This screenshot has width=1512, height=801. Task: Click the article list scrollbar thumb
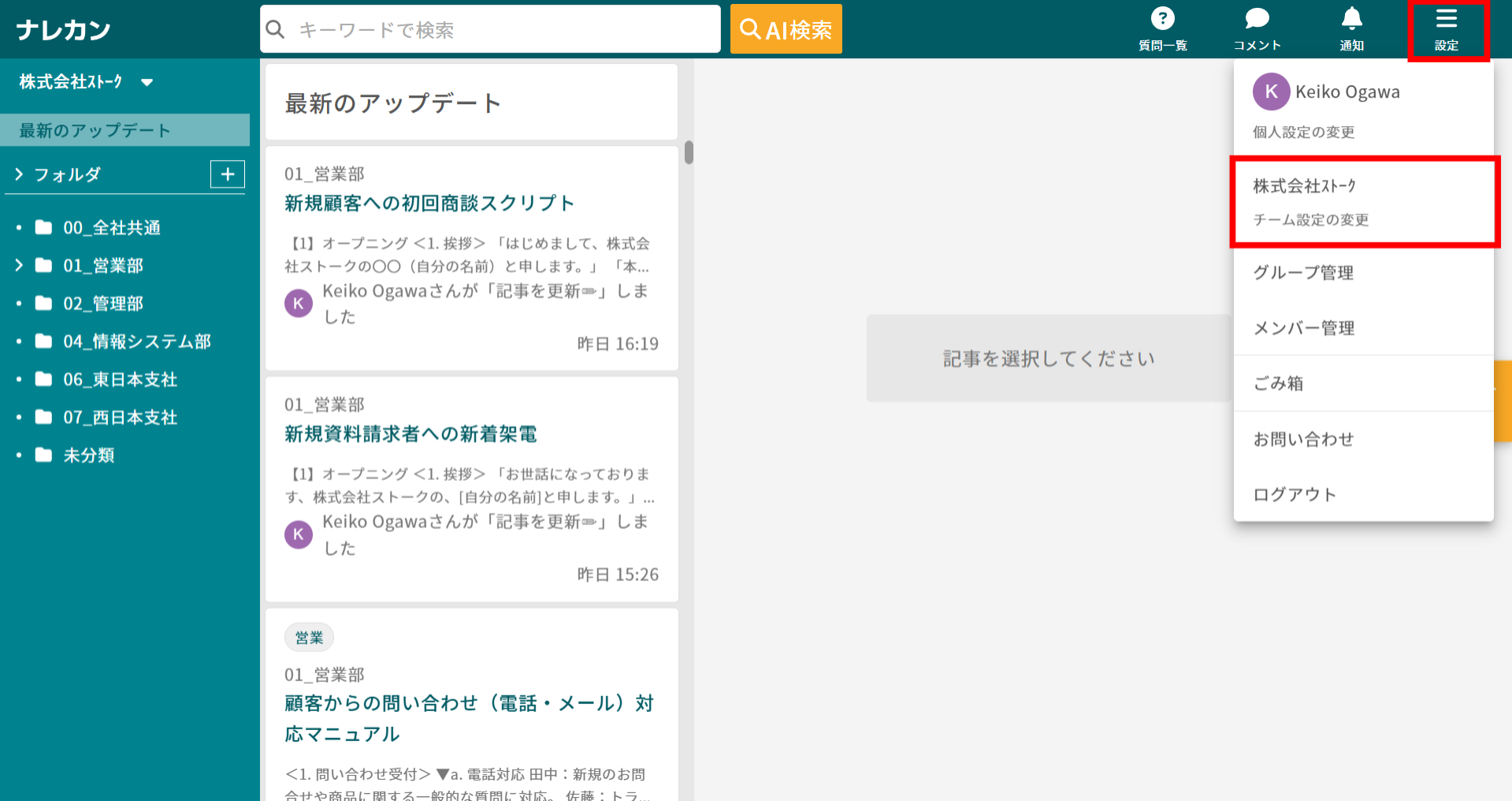pos(689,152)
